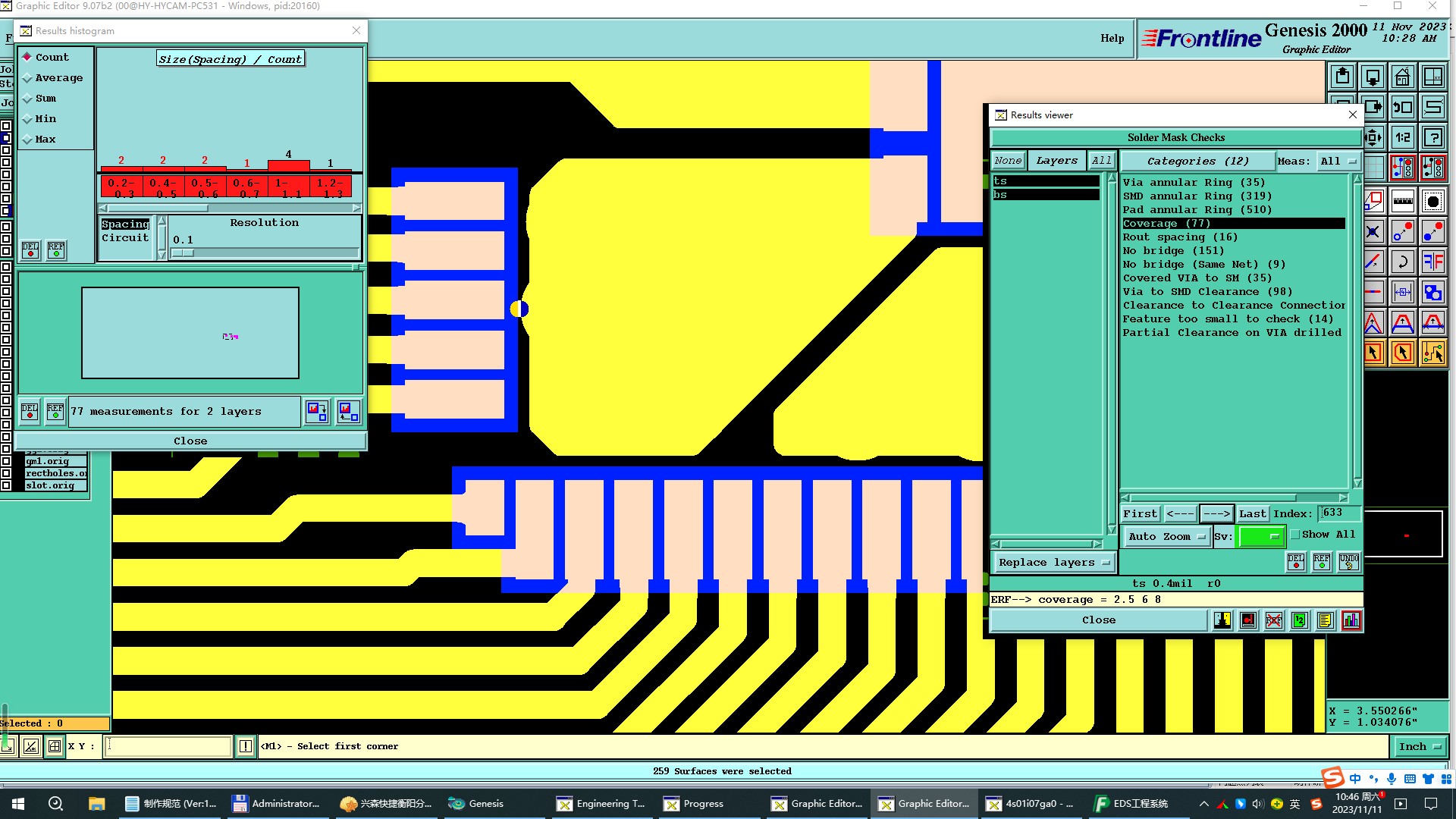The image size is (1456, 819).
Task: Select Circuit in histogram attribute list
Action: pyautogui.click(x=125, y=238)
